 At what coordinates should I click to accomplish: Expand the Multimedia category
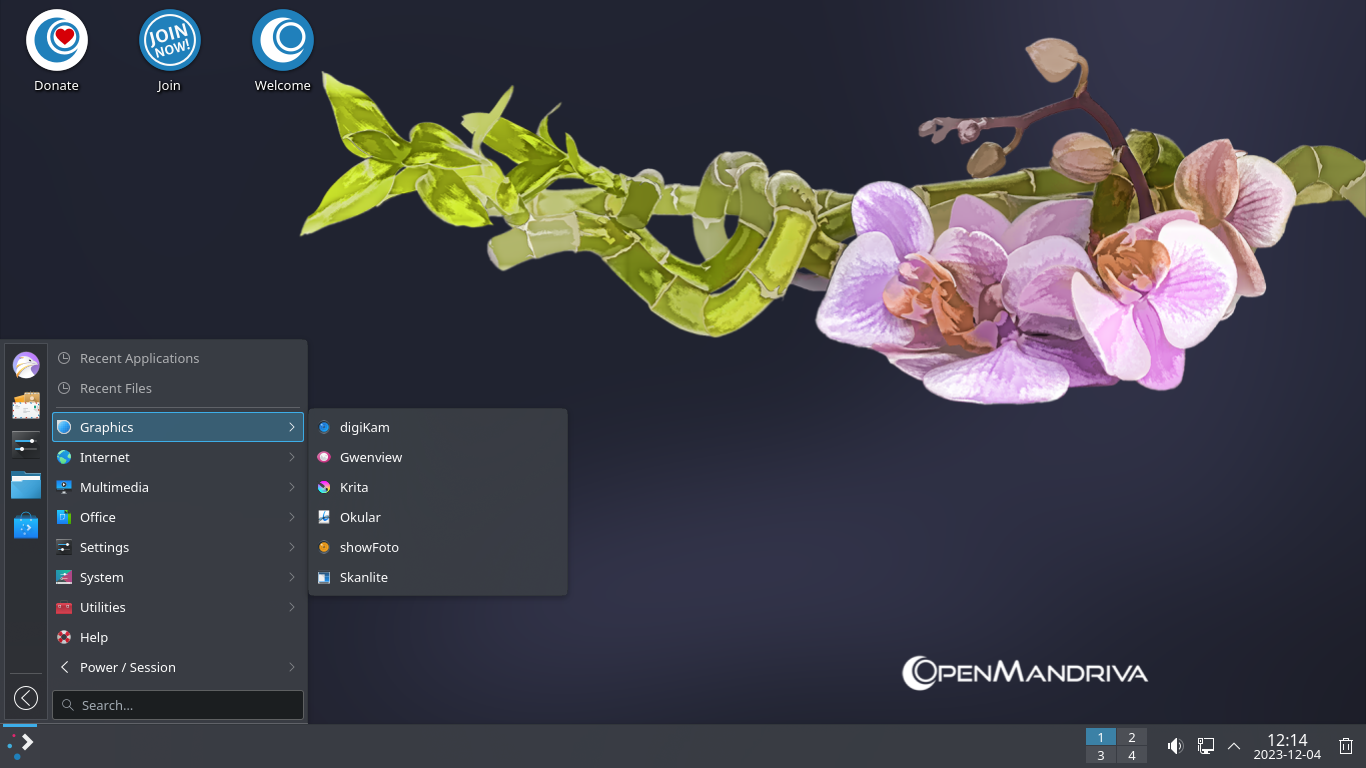(178, 487)
